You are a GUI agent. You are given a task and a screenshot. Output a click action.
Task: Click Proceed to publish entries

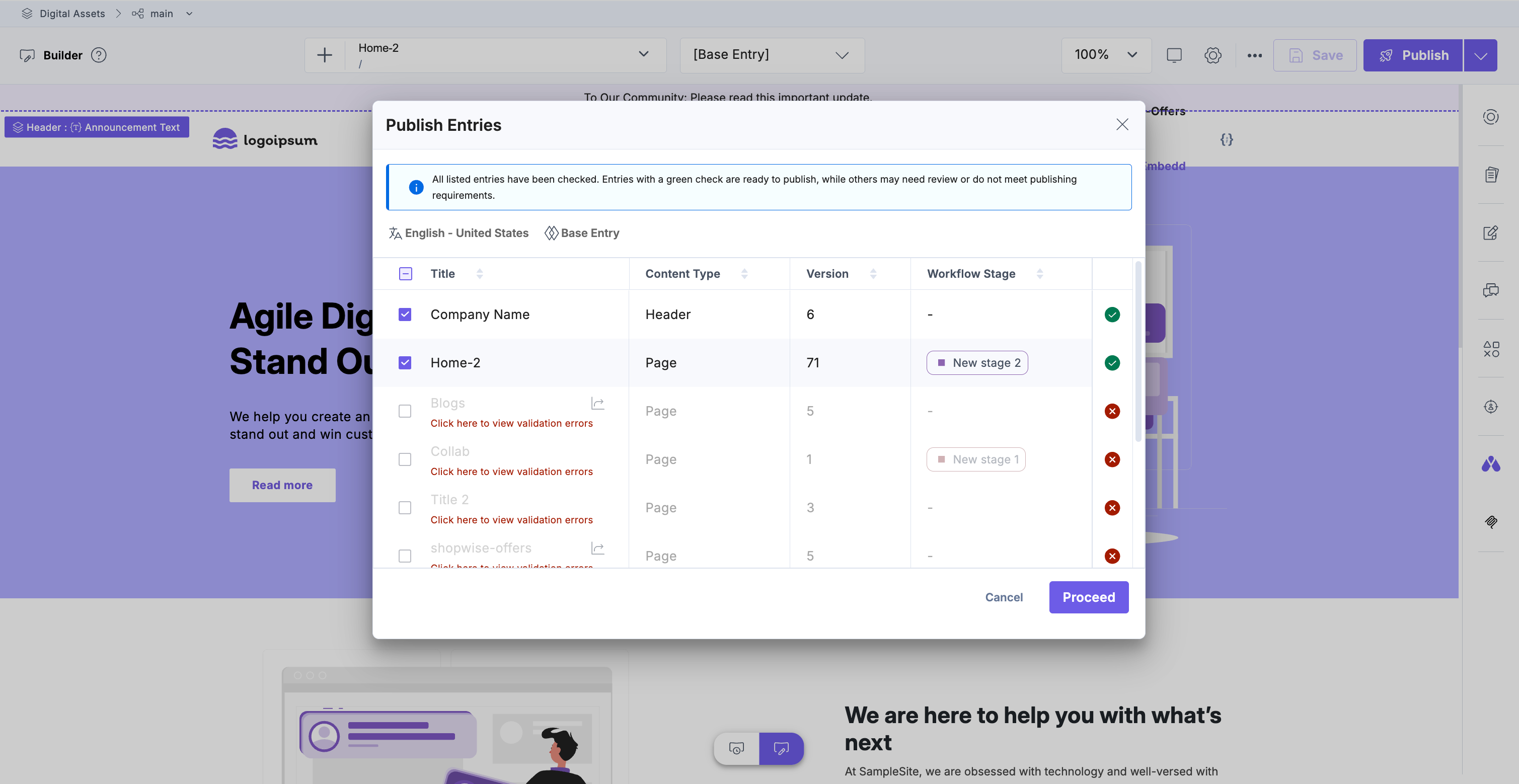click(x=1088, y=597)
